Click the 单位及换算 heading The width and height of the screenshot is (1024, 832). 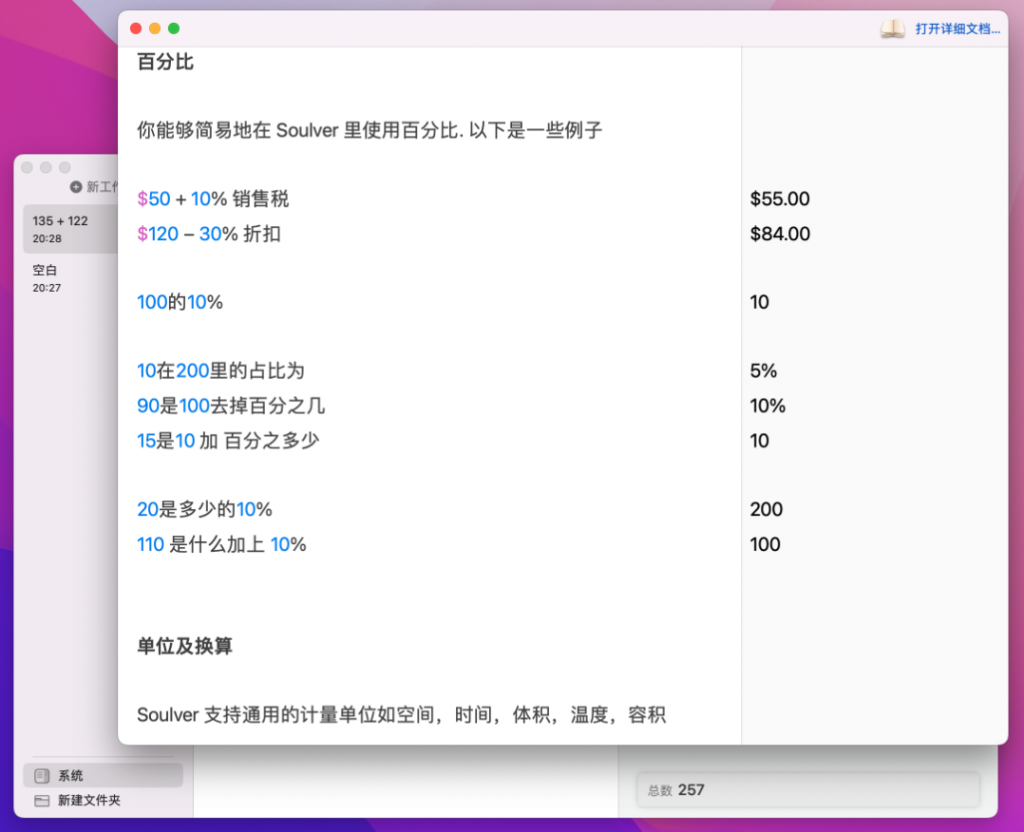pyautogui.click(x=184, y=646)
